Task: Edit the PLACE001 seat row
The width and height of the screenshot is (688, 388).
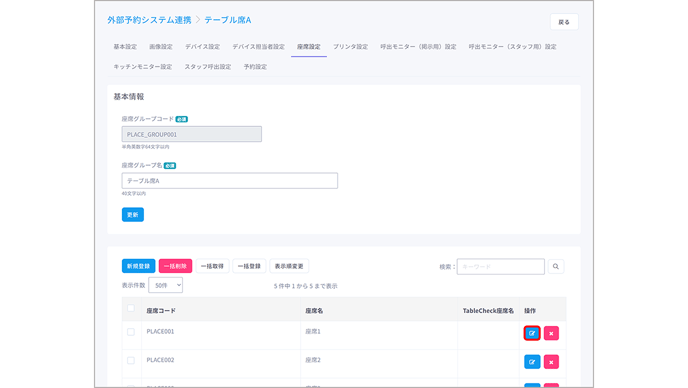Action: pyautogui.click(x=532, y=333)
